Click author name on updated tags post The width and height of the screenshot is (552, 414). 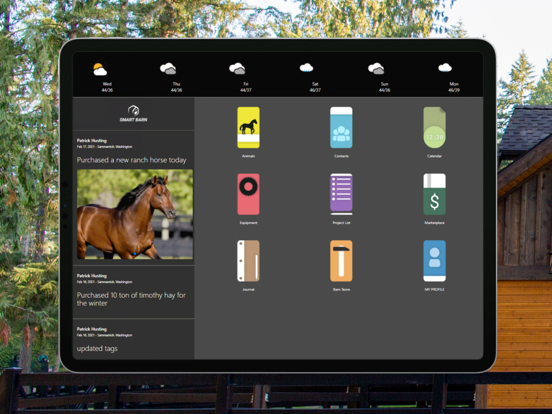(x=92, y=329)
